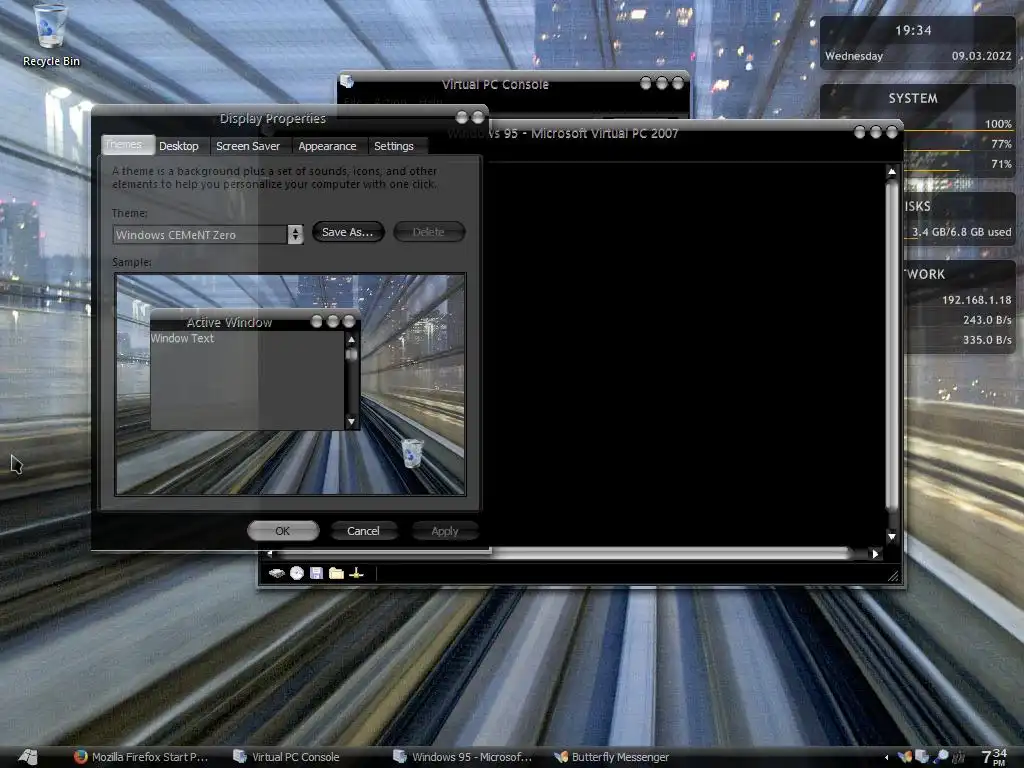Click the Apply button
1024x768 pixels.
[445, 531]
